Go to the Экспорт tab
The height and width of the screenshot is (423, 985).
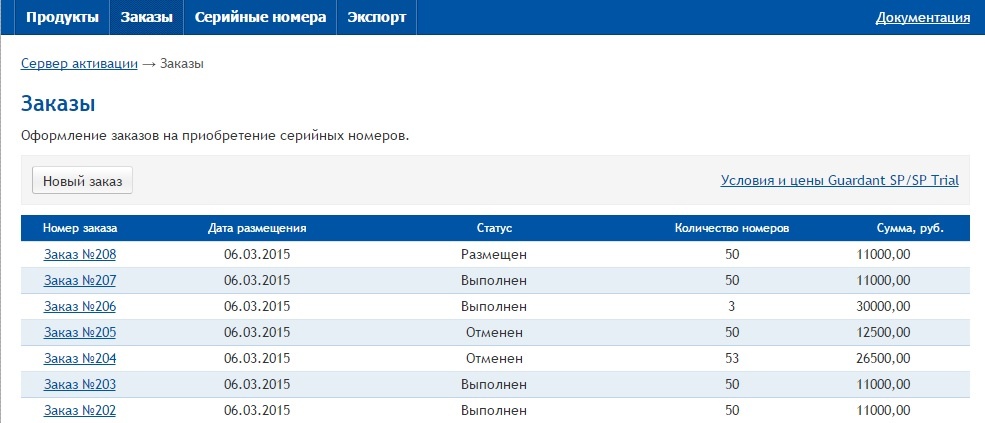(x=377, y=17)
